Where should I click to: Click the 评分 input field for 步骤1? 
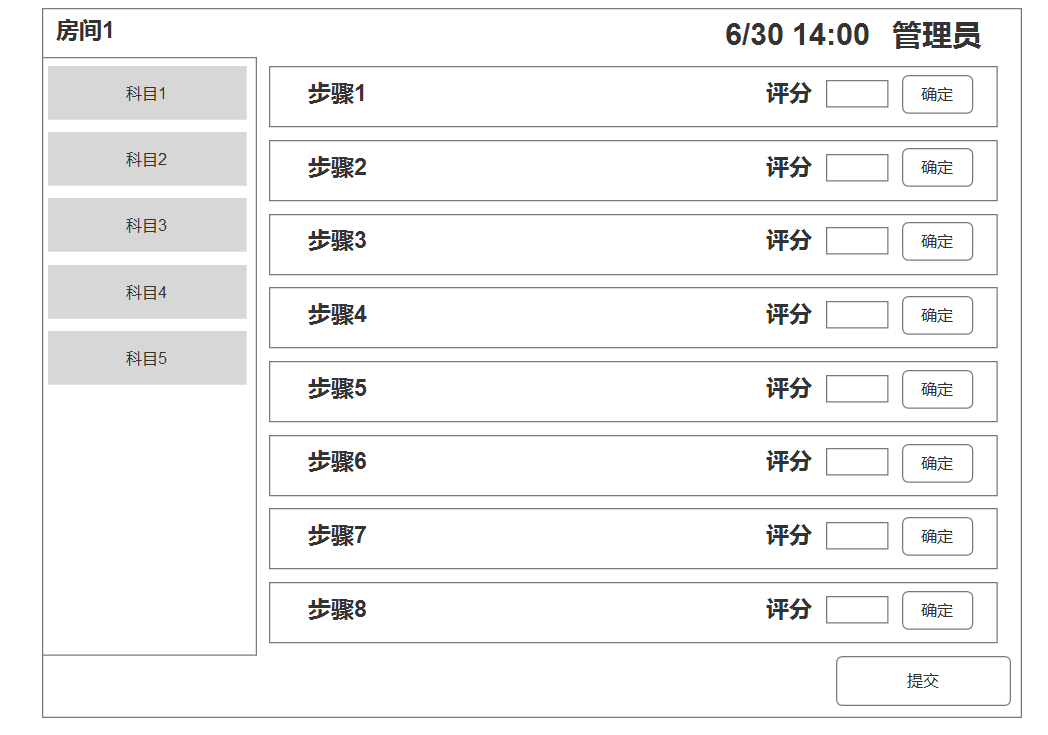click(x=857, y=94)
